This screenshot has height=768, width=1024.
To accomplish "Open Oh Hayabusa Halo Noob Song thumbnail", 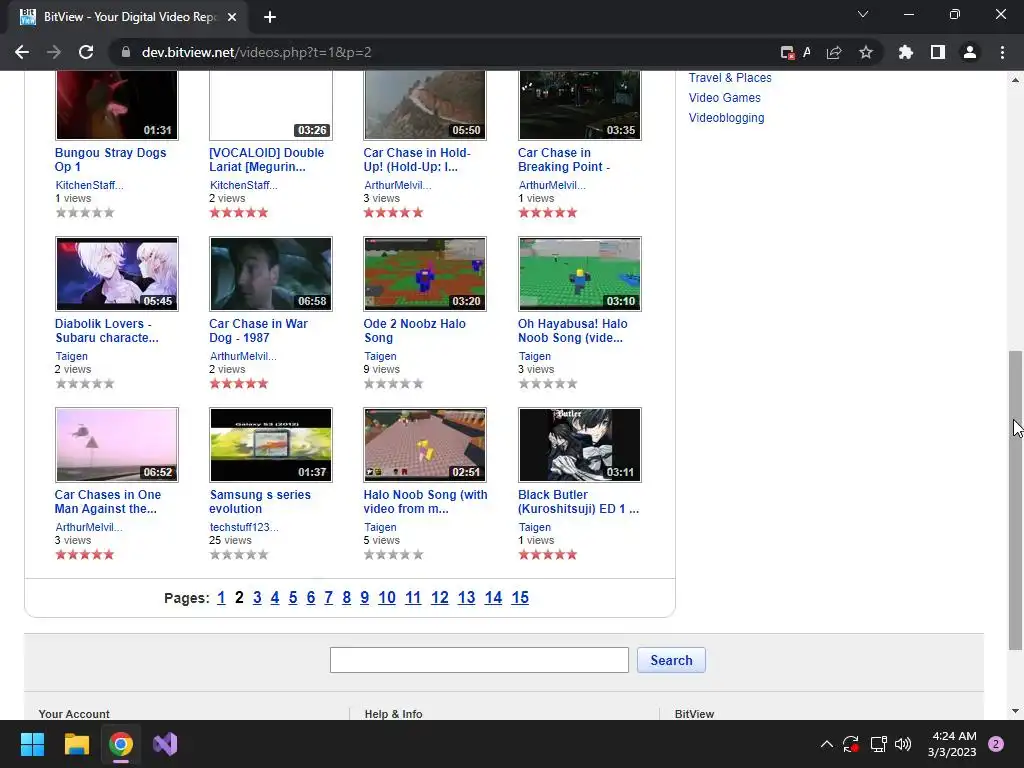I will pyautogui.click(x=580, y=274).
